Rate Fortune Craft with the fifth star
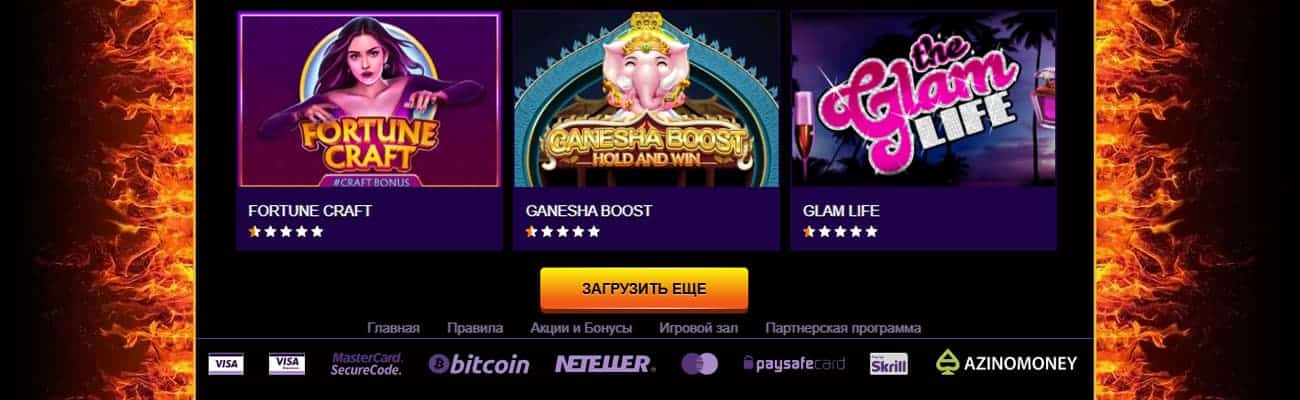This screenshot has height=400, width=1300. tap(317, 232)
